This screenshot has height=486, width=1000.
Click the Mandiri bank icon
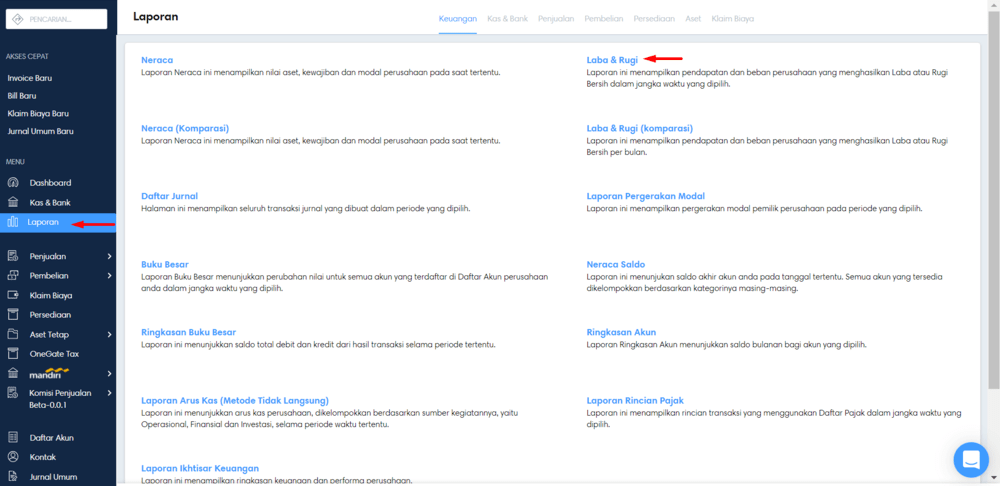(x=13, y=374)
